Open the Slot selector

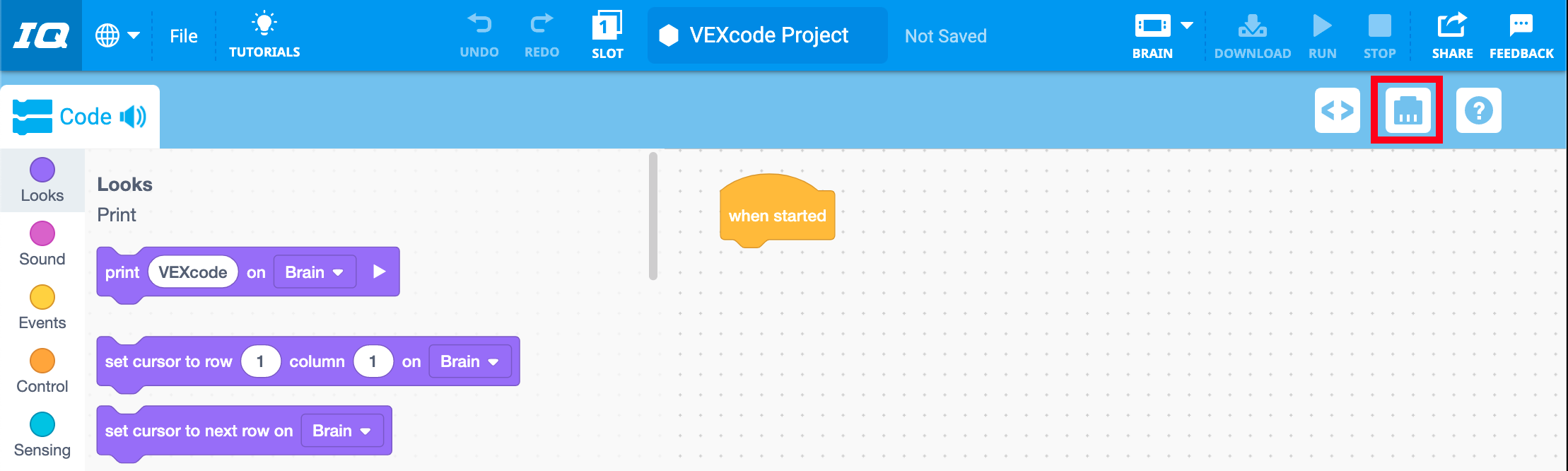tap(607, 34)
